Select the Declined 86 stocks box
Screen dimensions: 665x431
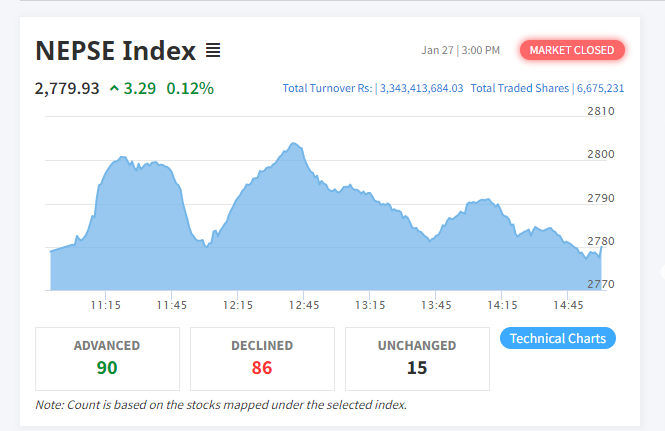pyautogui.click(x=262, y=358)
